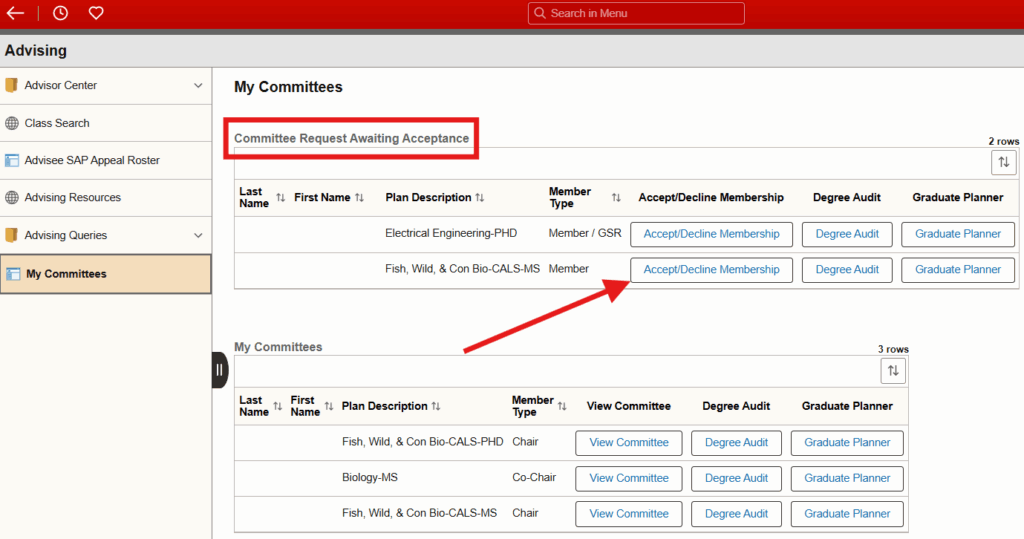
Task: Accept/Decline Membership for Electrical Engineering-PHD
Action: (x=711, y=234)
